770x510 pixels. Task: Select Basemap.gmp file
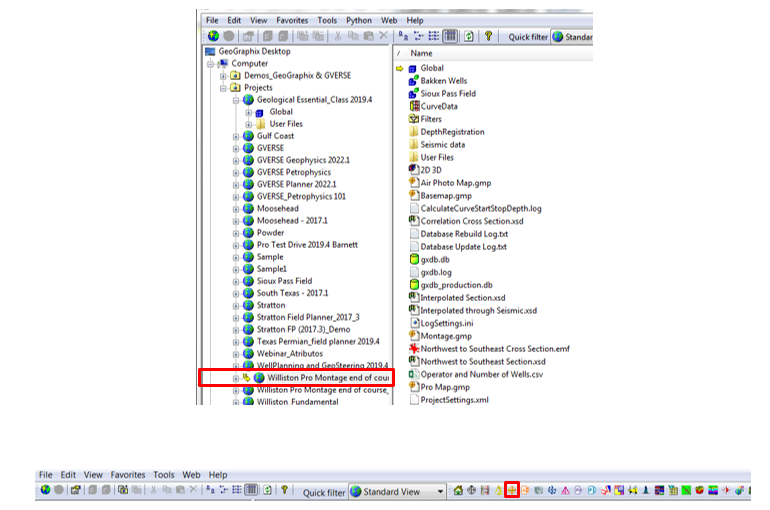pos(446,195)
